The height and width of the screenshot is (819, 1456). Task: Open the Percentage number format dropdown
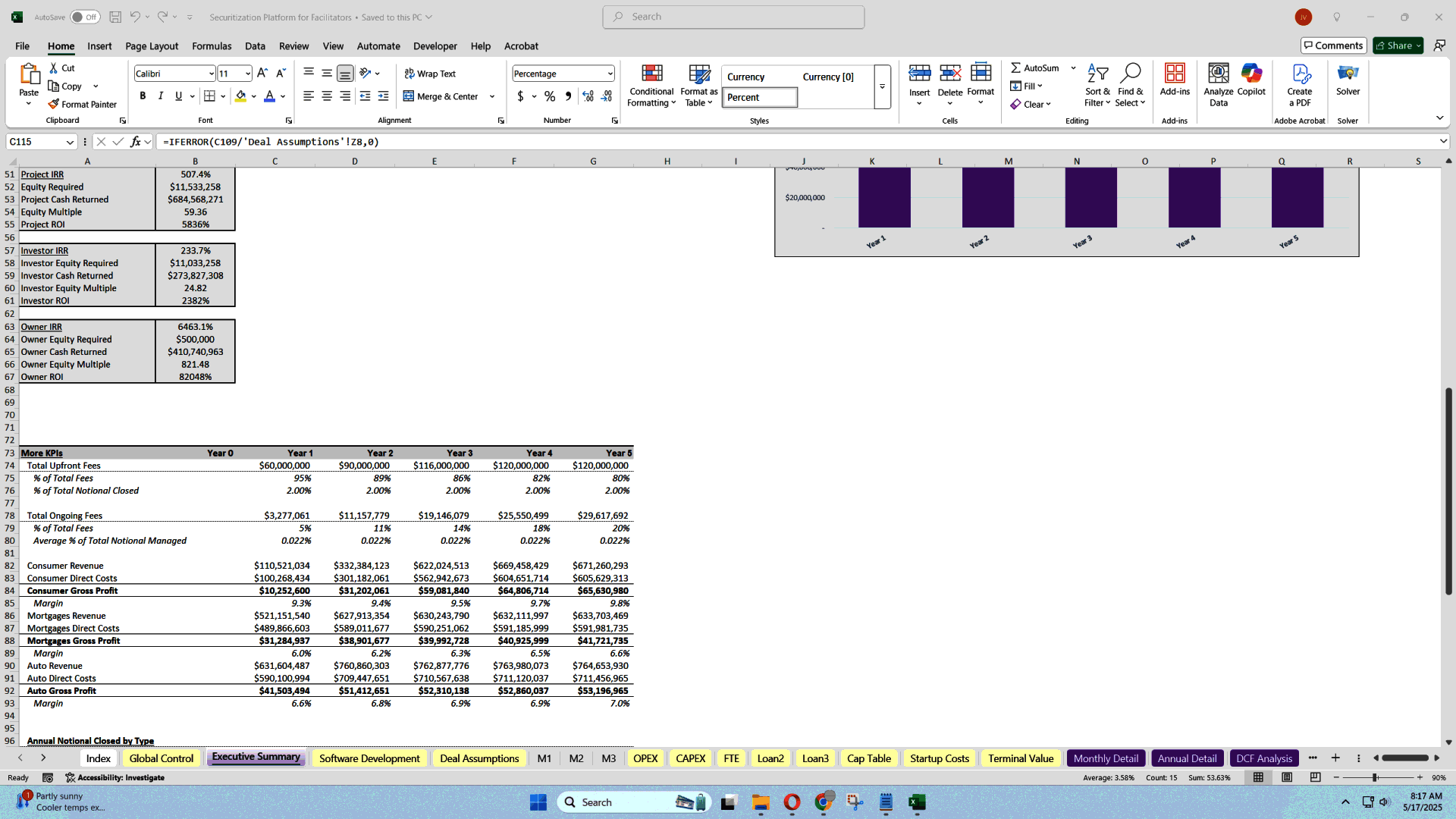(x=610, y=74)
